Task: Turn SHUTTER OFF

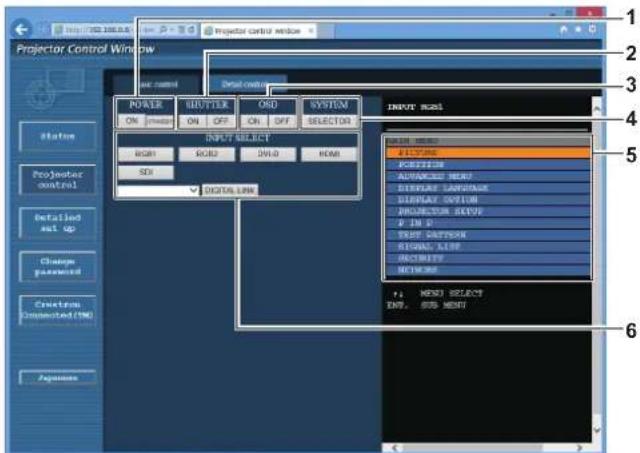Action: pos(221,121)
